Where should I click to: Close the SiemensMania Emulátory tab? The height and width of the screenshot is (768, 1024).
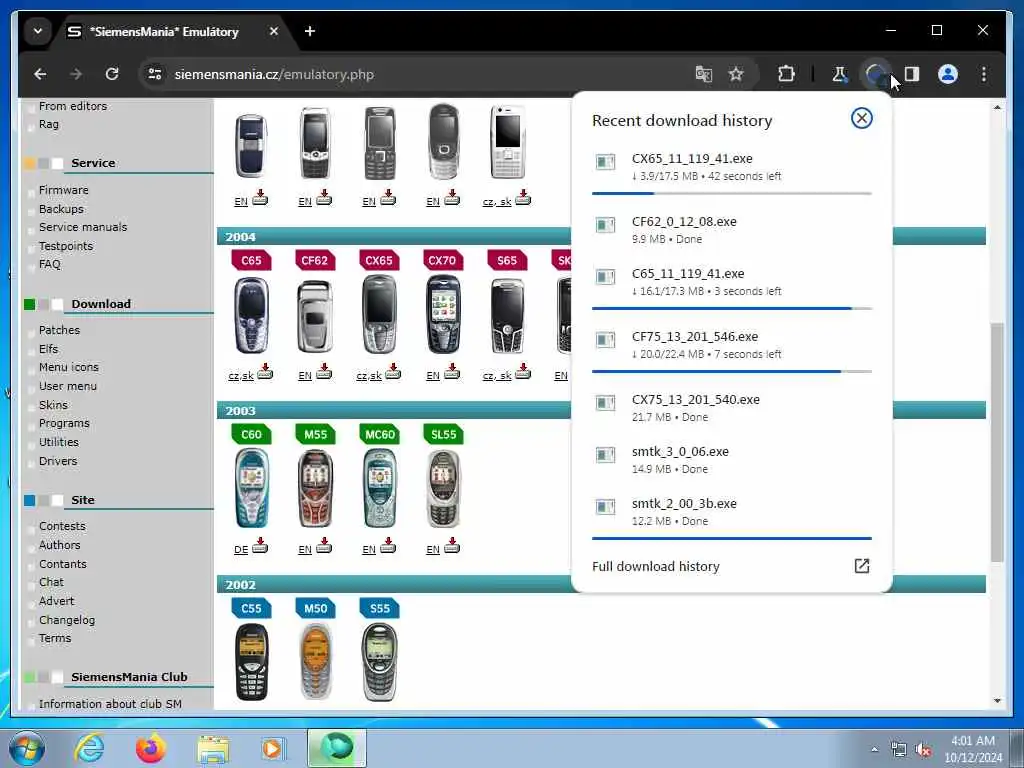274,31
